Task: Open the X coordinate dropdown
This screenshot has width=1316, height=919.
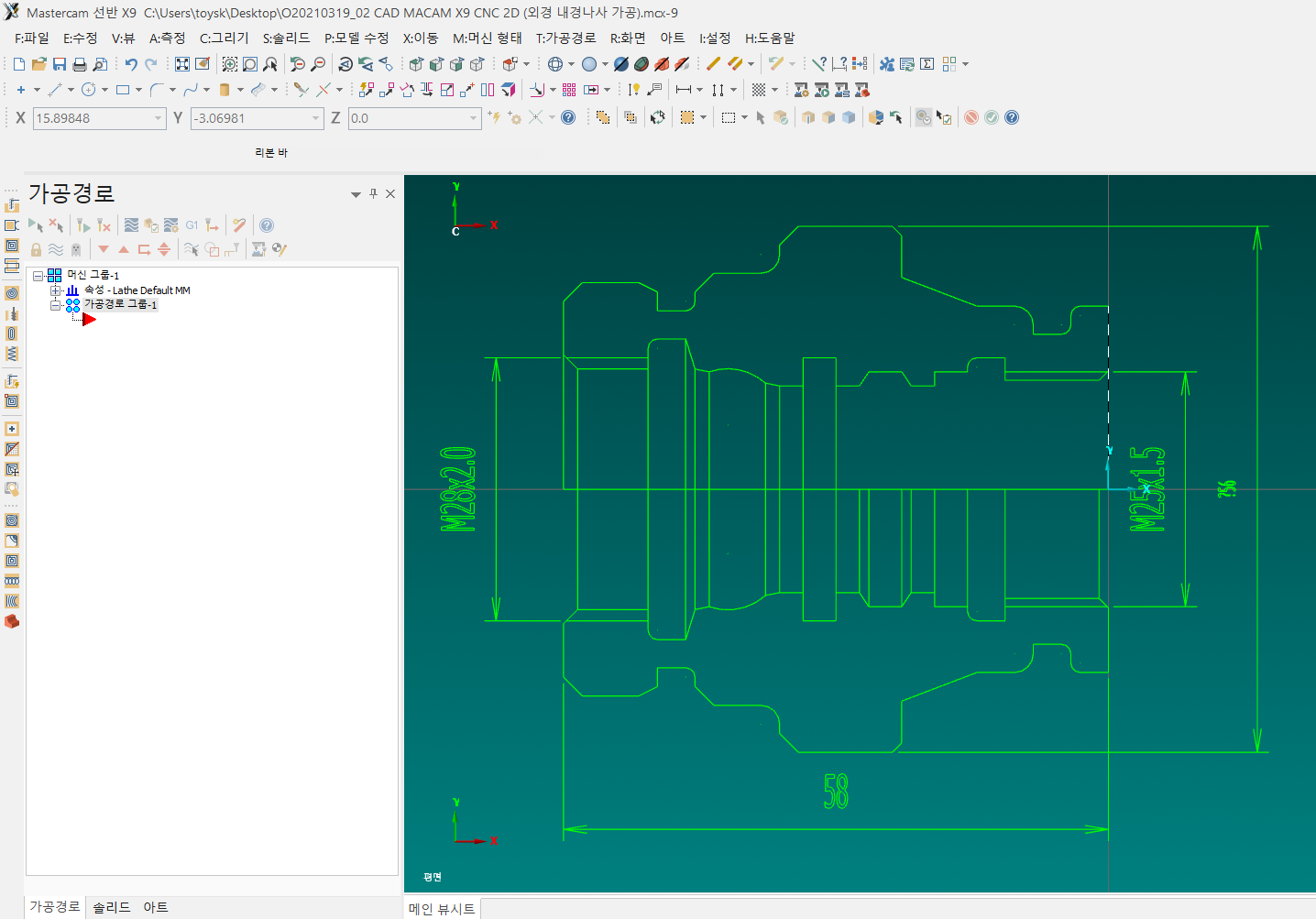Action: pos(159,118)
